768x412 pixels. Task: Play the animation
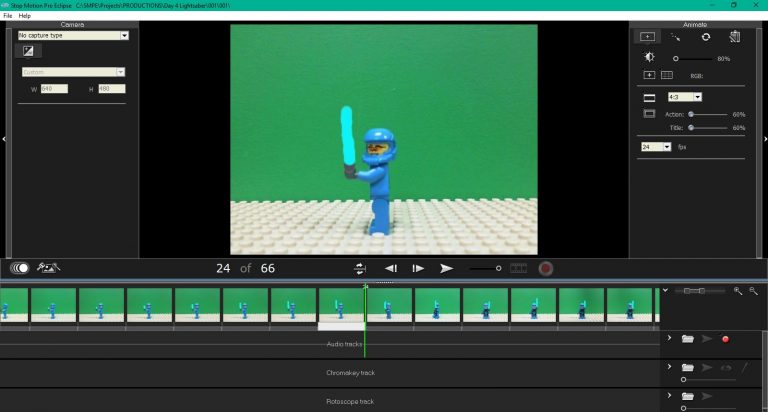pos(446,268)
